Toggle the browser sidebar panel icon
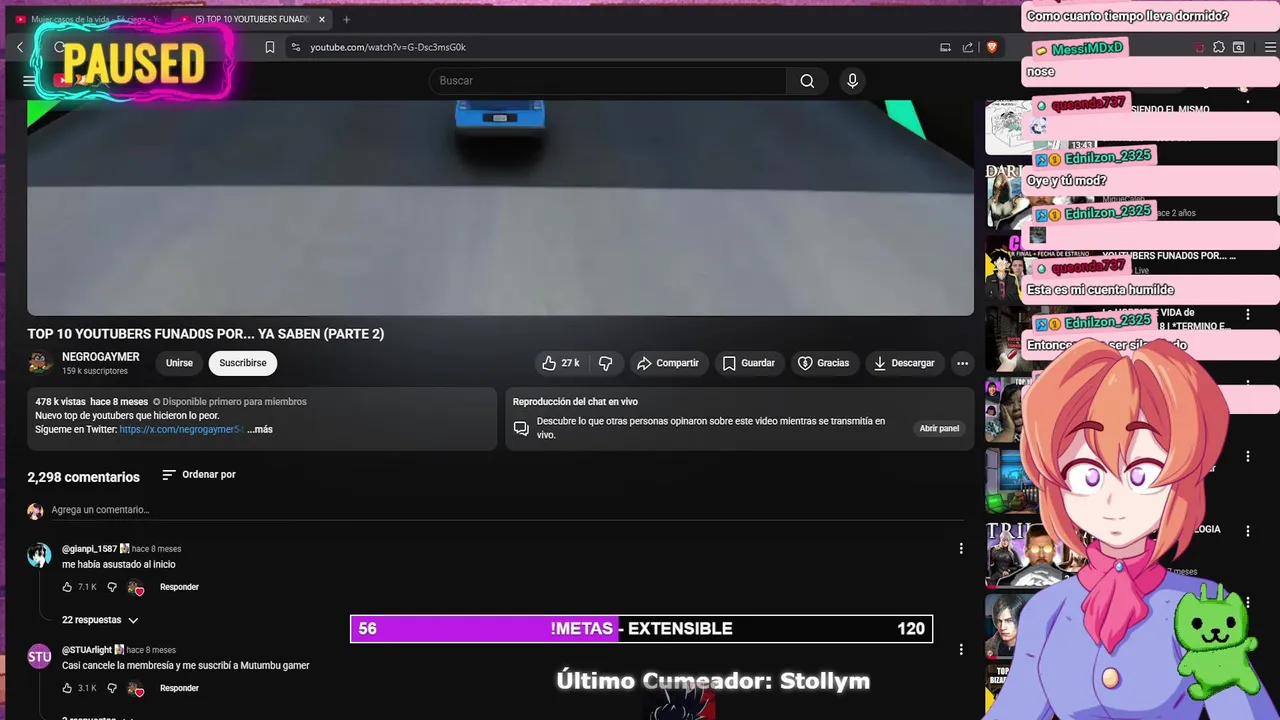The image size is (1280, 720). coord(1239,47)
